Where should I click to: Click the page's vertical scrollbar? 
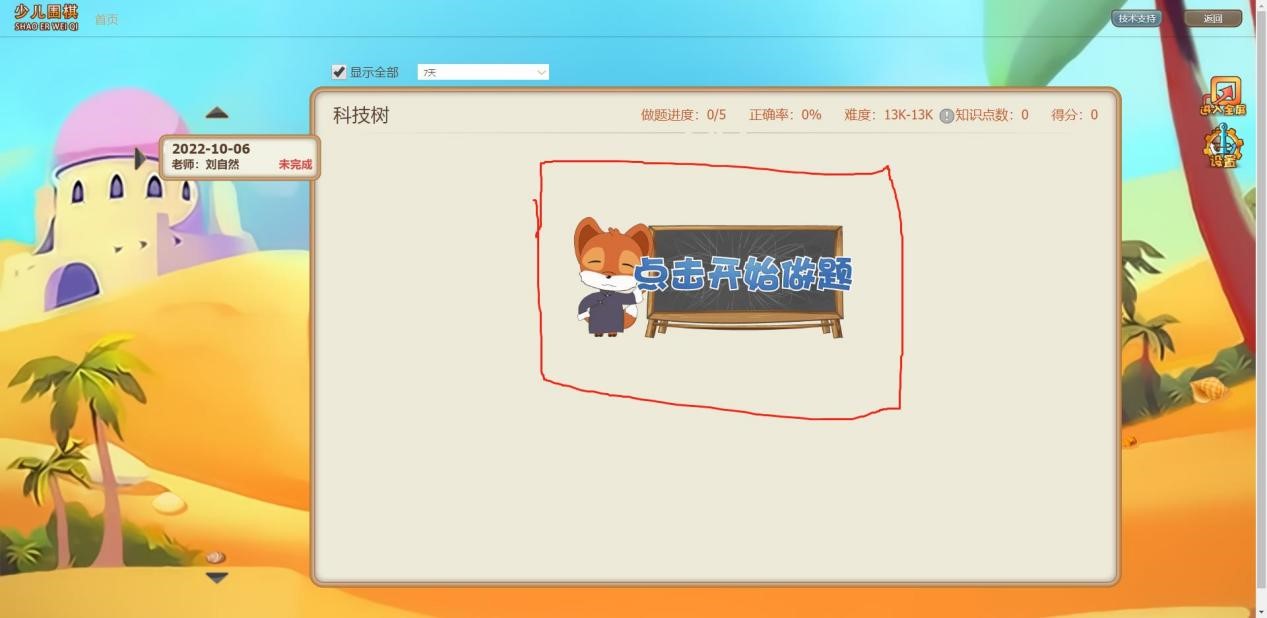click(1261, 300)
